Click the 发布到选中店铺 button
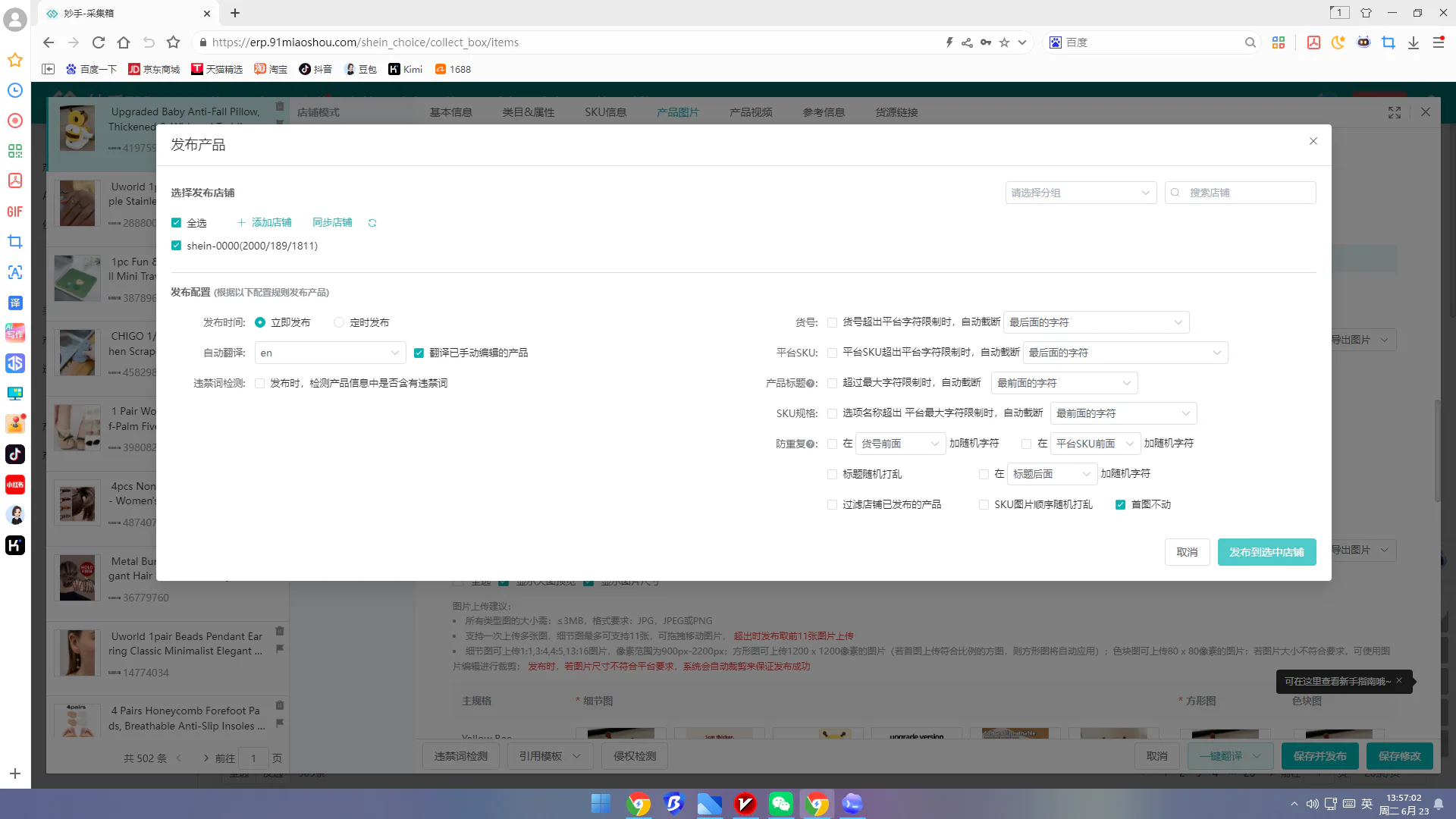Screen dimensions: 1456x819 click(x=1266, y=552)
